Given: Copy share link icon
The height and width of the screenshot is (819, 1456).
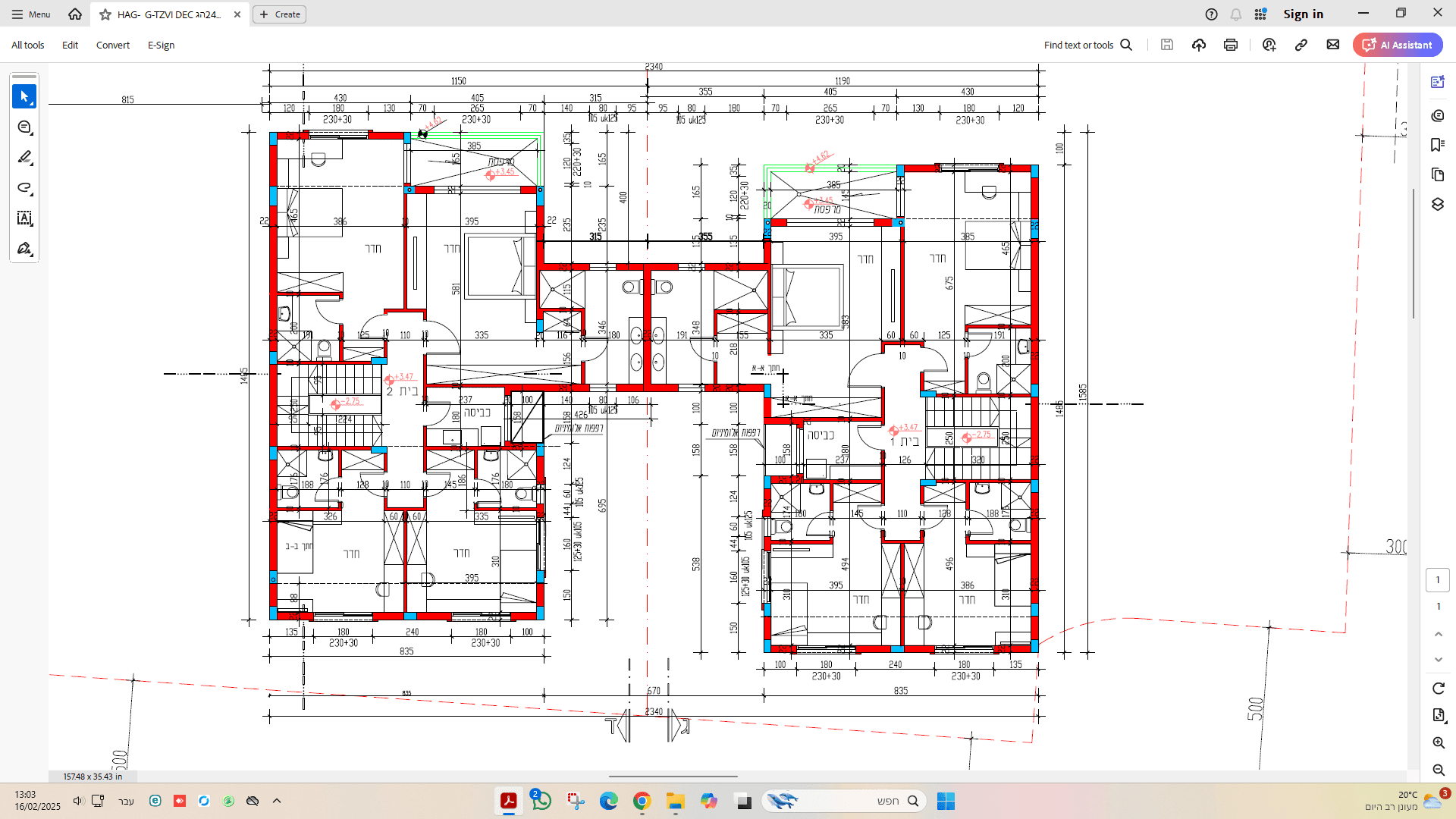Looking at the screenshot, I should [x=1301, y=45].
